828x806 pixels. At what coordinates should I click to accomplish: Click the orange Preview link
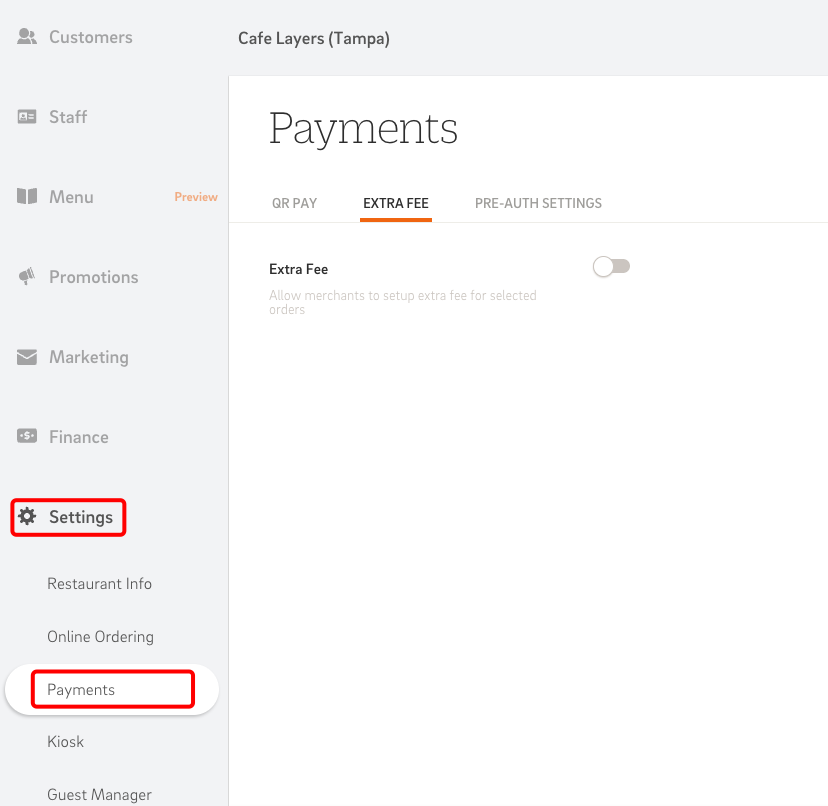coord(196,197)
